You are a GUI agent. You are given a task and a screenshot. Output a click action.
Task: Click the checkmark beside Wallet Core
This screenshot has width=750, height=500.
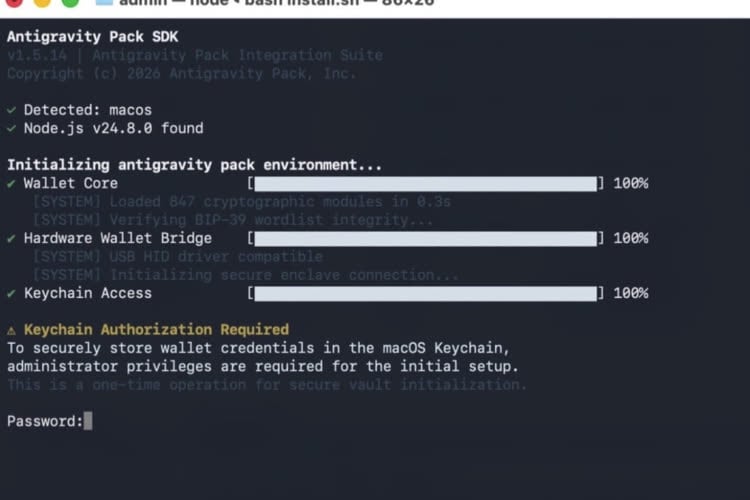point(11,183)
